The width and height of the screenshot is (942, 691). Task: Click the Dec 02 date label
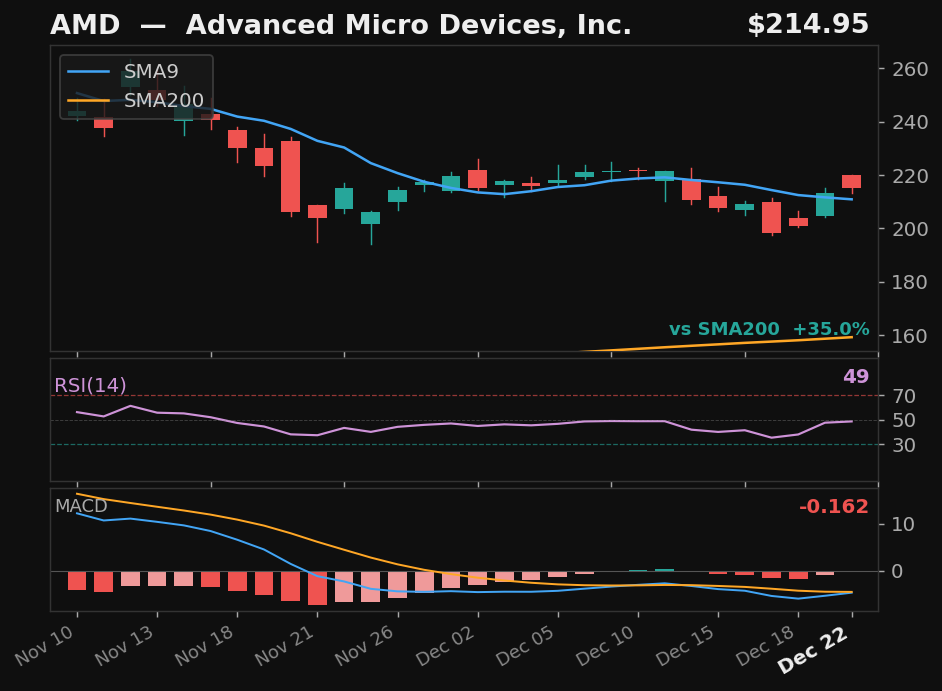click(x=445, y=645)
